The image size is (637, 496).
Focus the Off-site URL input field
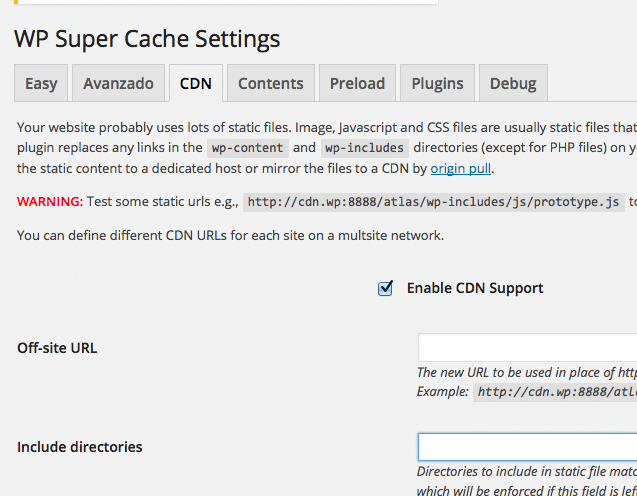click(x=527, y=348)
